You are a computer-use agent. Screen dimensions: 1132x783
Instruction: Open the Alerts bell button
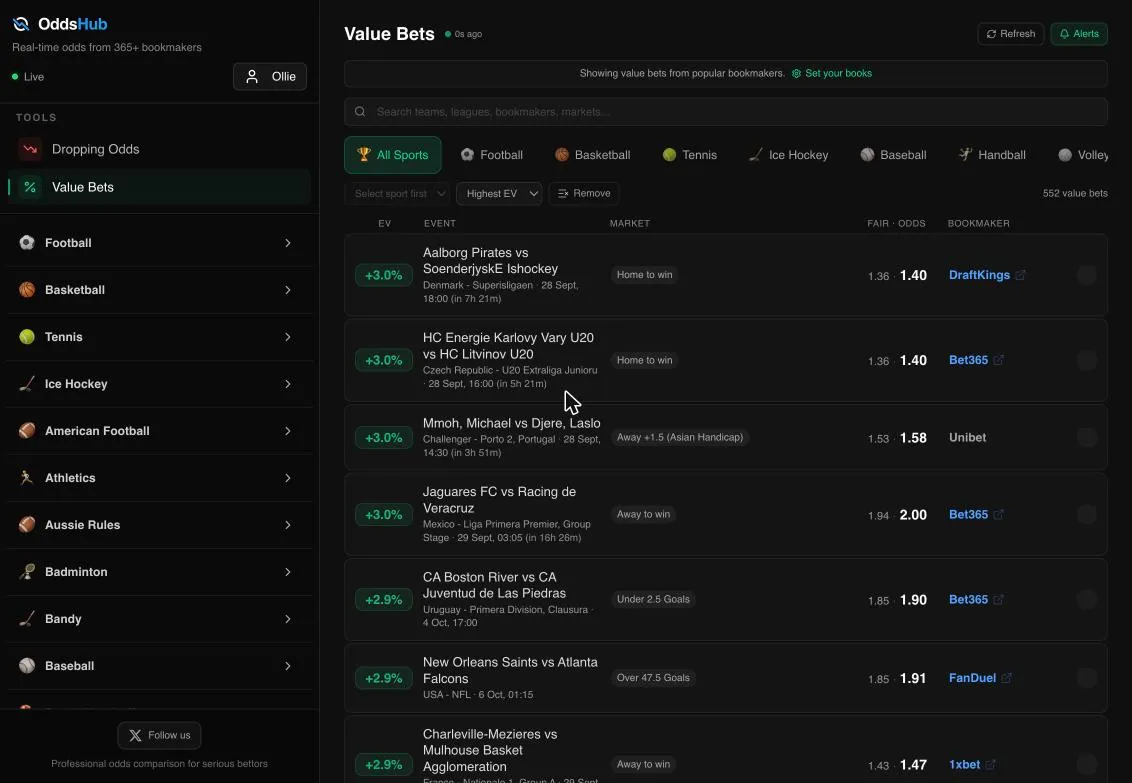click(x=1079, y=34)
